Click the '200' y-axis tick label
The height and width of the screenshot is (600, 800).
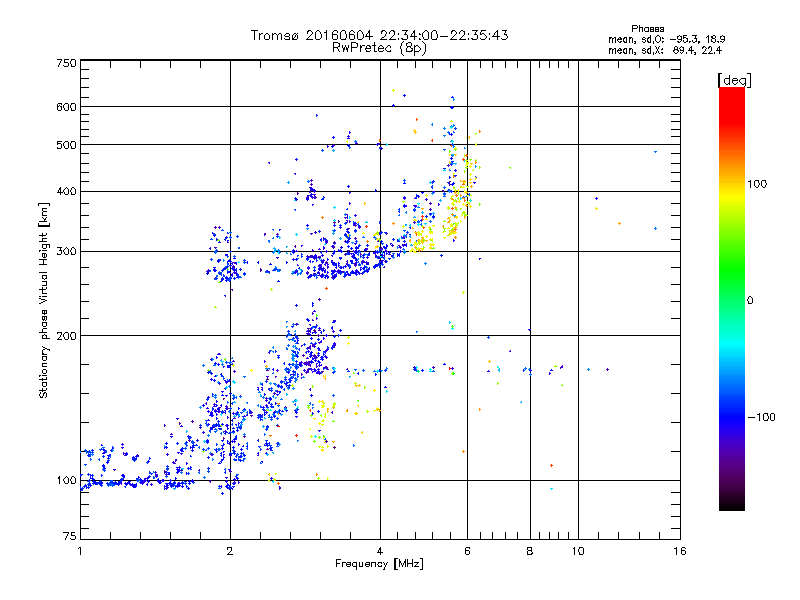tap(66, 336)
